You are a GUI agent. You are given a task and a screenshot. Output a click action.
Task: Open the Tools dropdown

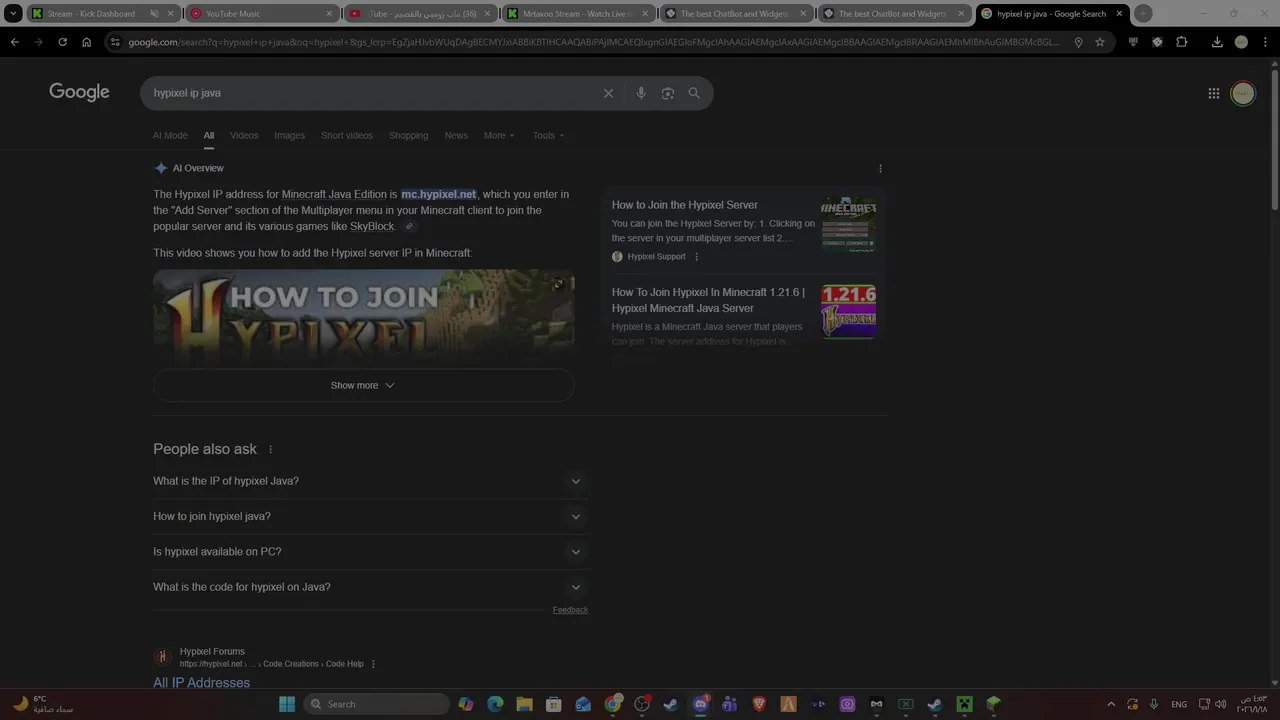pos(548,135)
